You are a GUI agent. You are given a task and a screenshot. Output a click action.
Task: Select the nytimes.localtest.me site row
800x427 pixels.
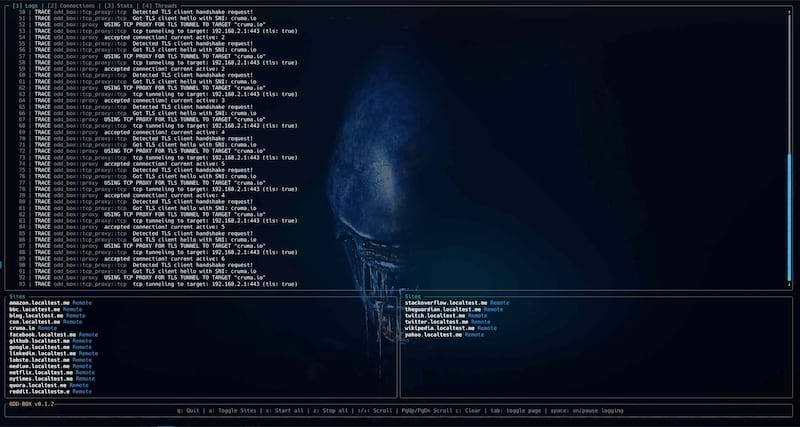coord(52,379)
